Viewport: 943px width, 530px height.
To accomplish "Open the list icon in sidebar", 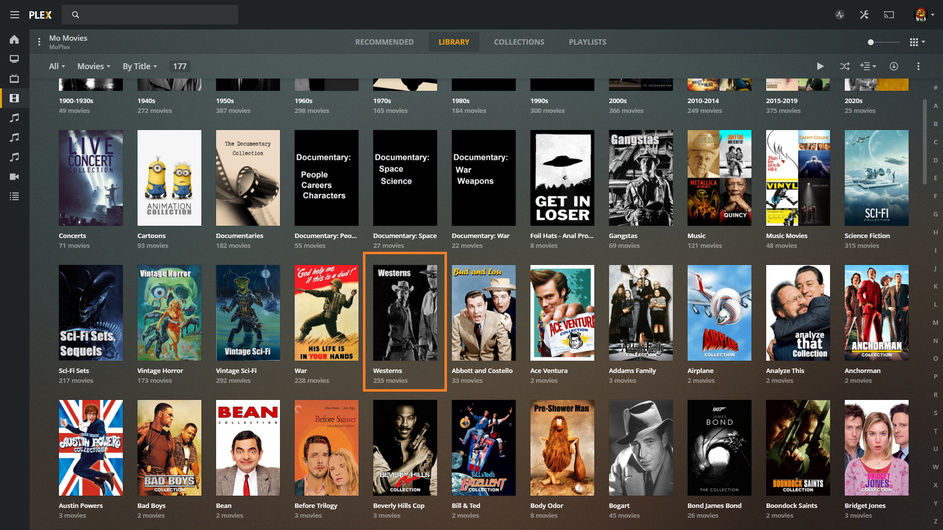I will [14, 196].
